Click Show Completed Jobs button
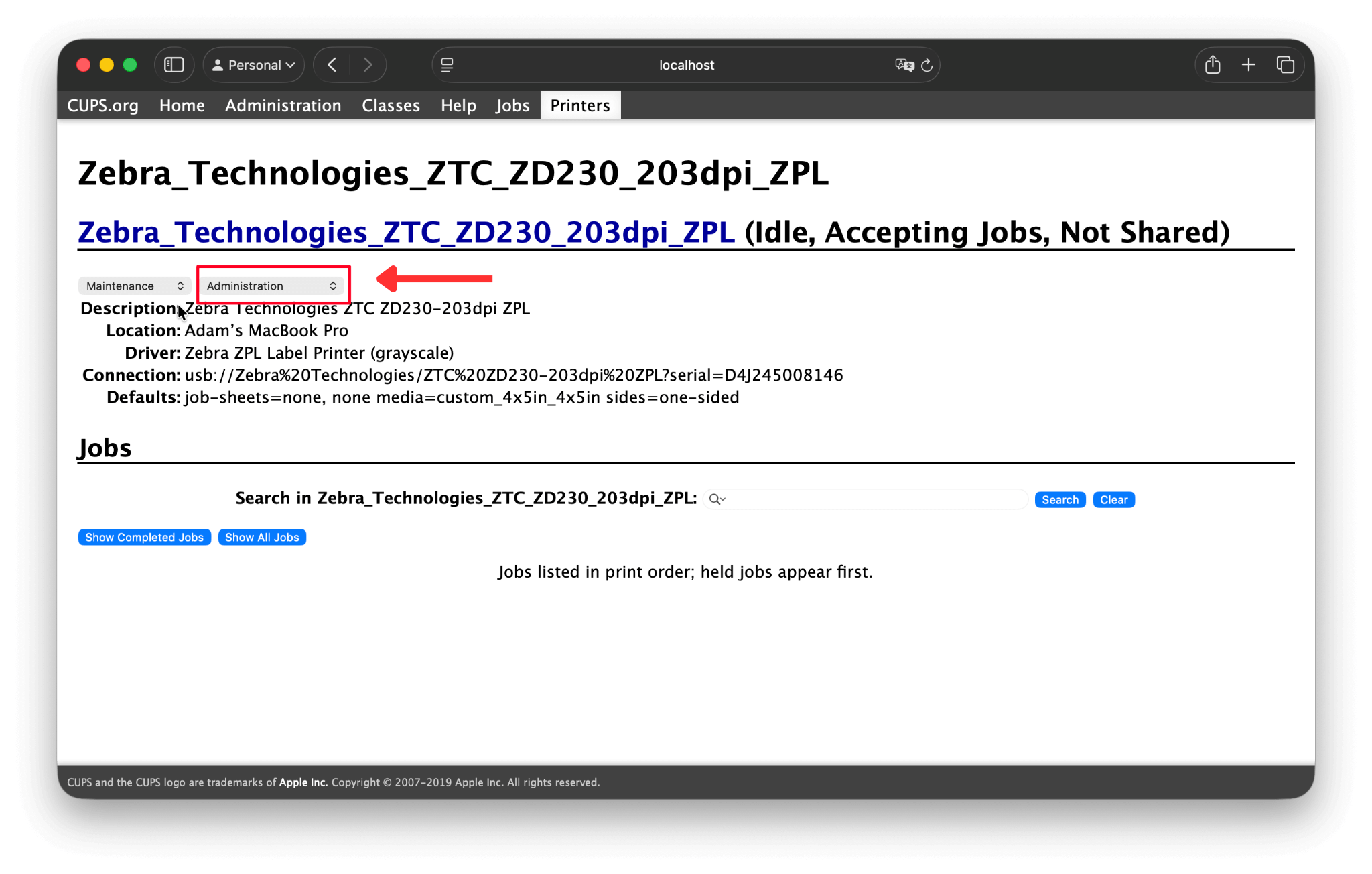 [x=144, y=538]
